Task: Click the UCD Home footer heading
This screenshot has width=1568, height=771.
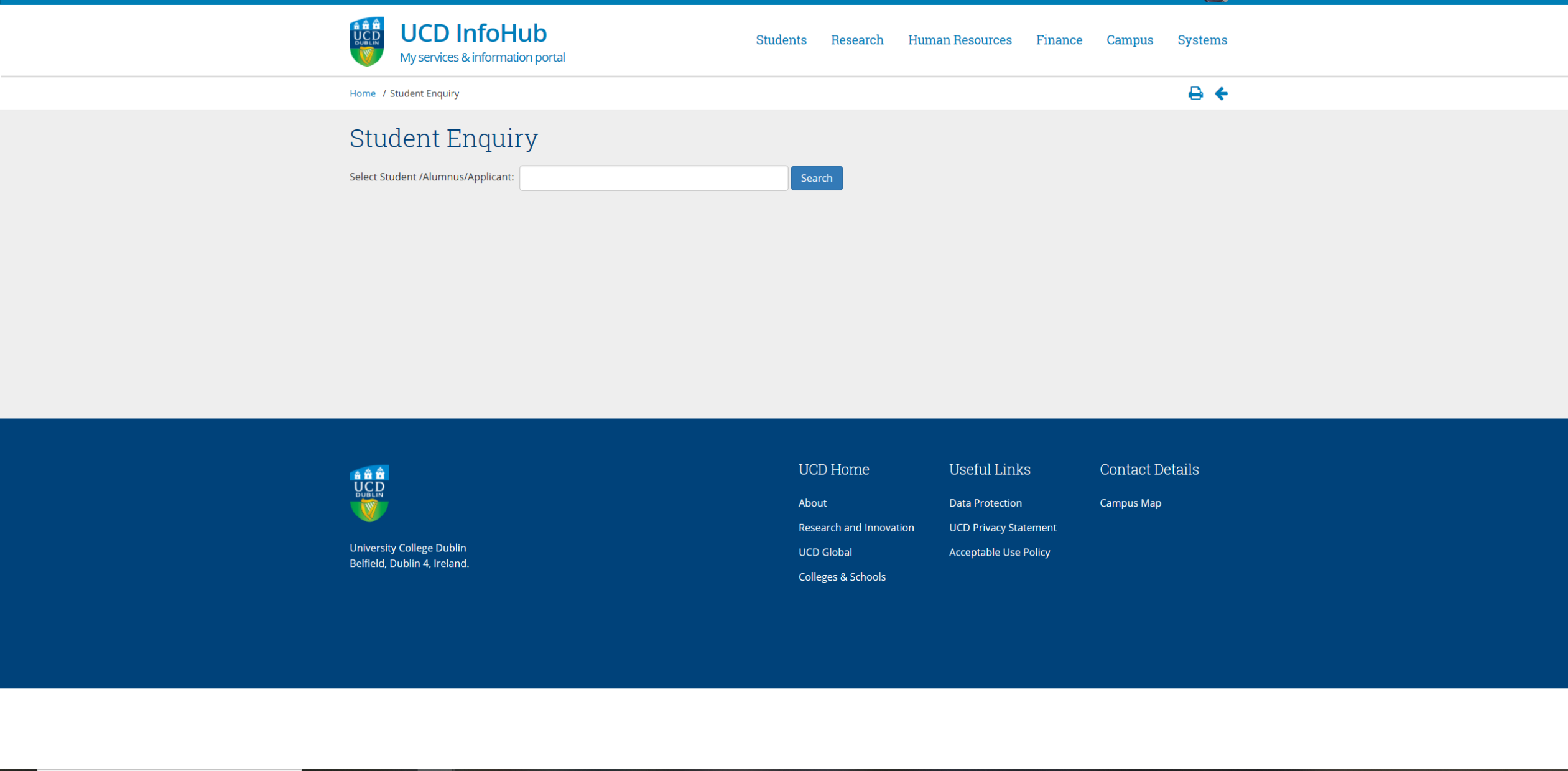Action: coord(833,469)
